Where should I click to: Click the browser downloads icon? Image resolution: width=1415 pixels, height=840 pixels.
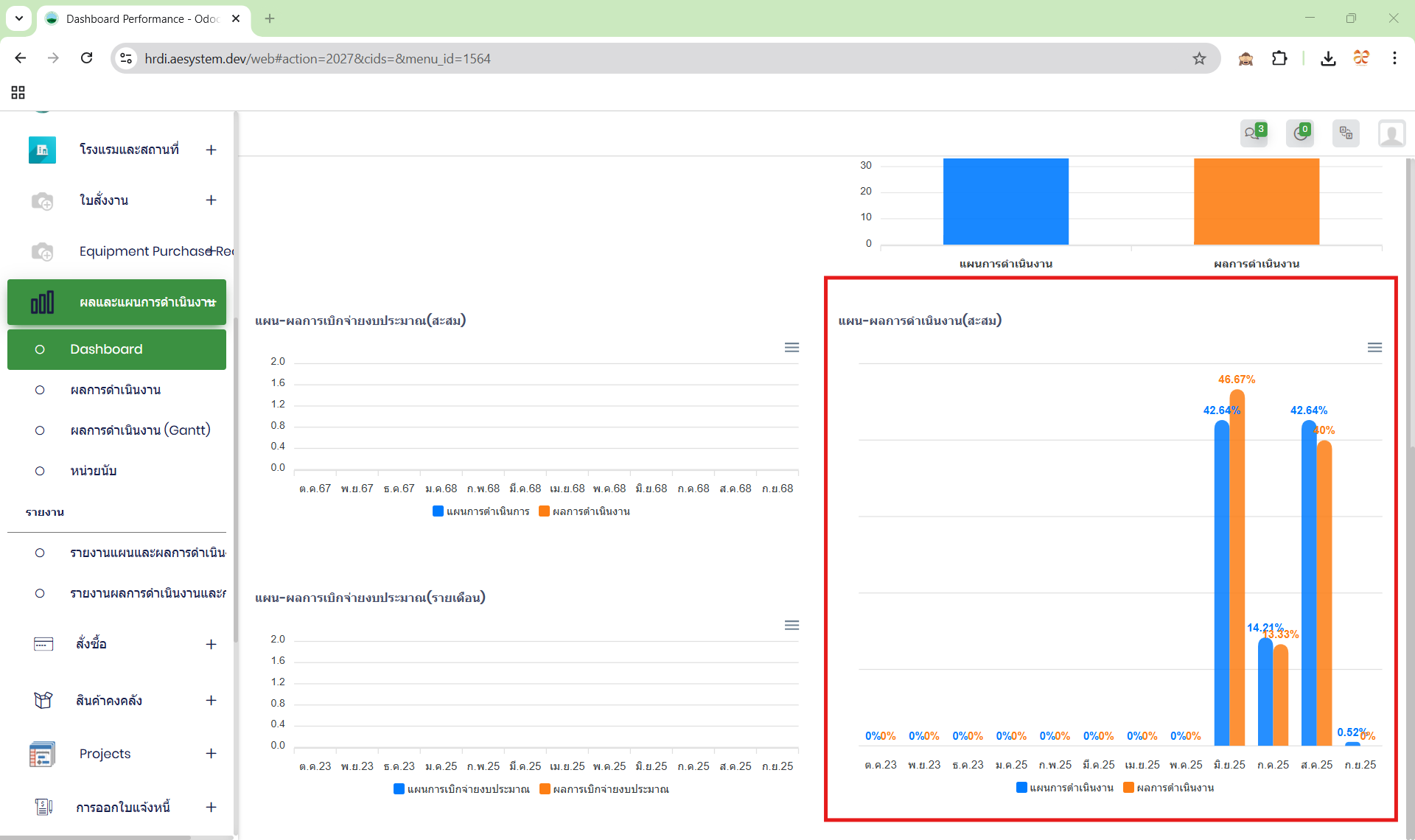click(1328, 58)
